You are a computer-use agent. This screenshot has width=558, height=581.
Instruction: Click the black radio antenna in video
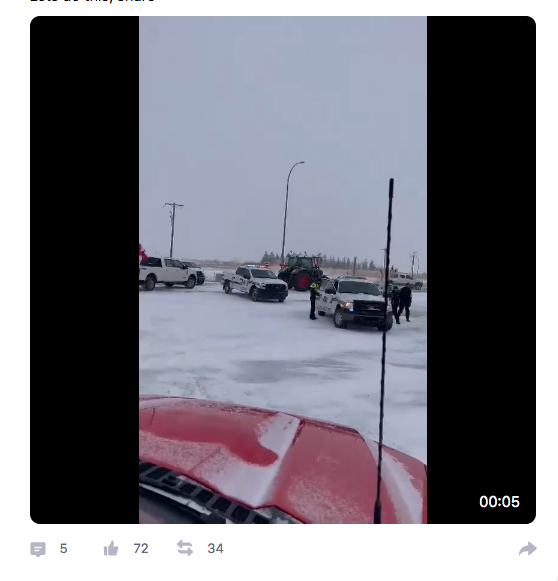pyautogui.click(x=385, y=350)
